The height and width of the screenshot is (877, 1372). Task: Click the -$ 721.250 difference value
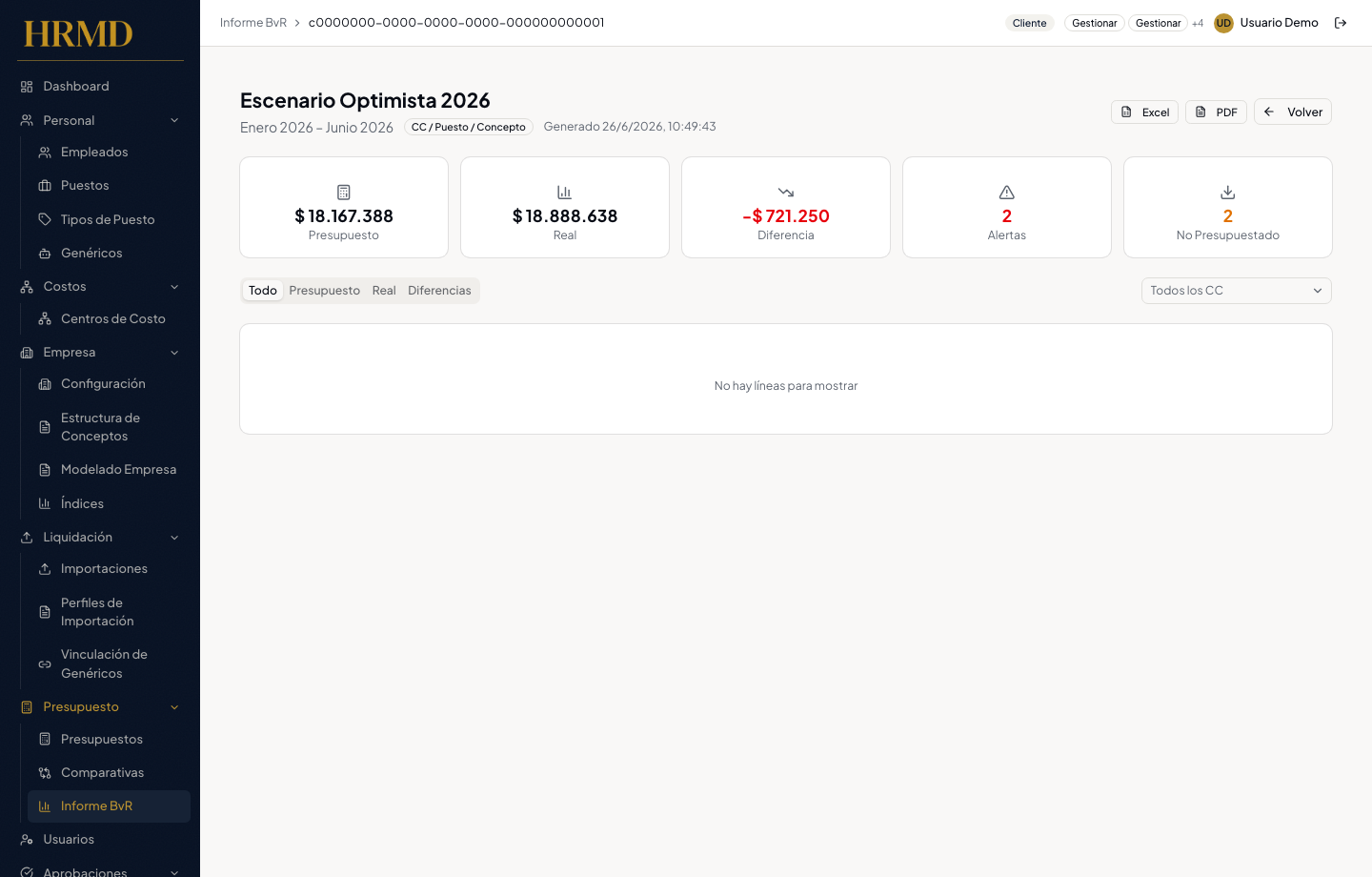click(x=786, y=216)
